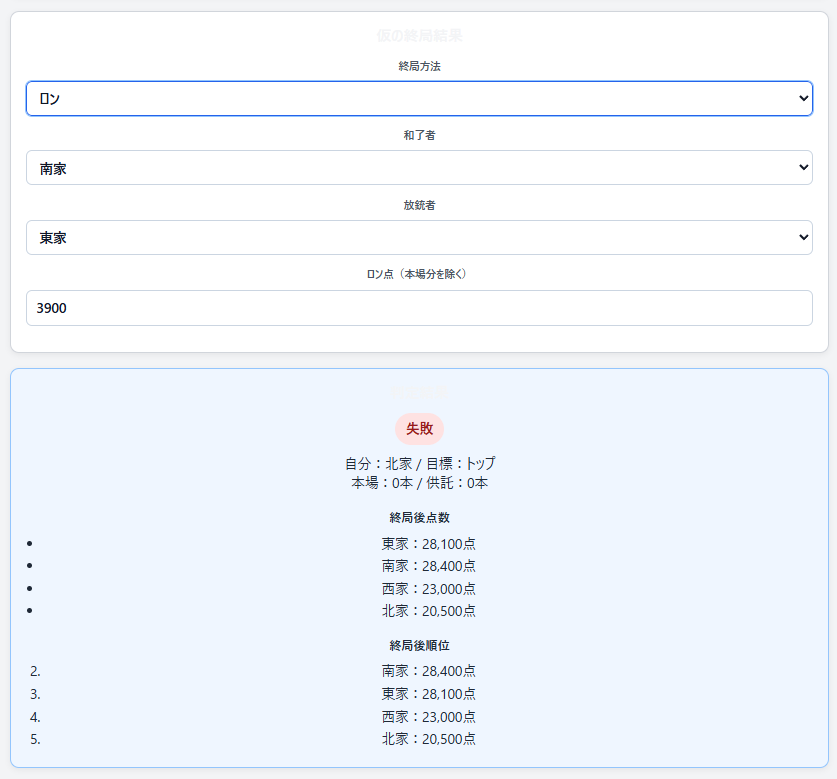Viewport: 837px width, 779px height.
Task: Select the 自分：北家 / 目標：トップ line
Action: click(x=420, y=463)
